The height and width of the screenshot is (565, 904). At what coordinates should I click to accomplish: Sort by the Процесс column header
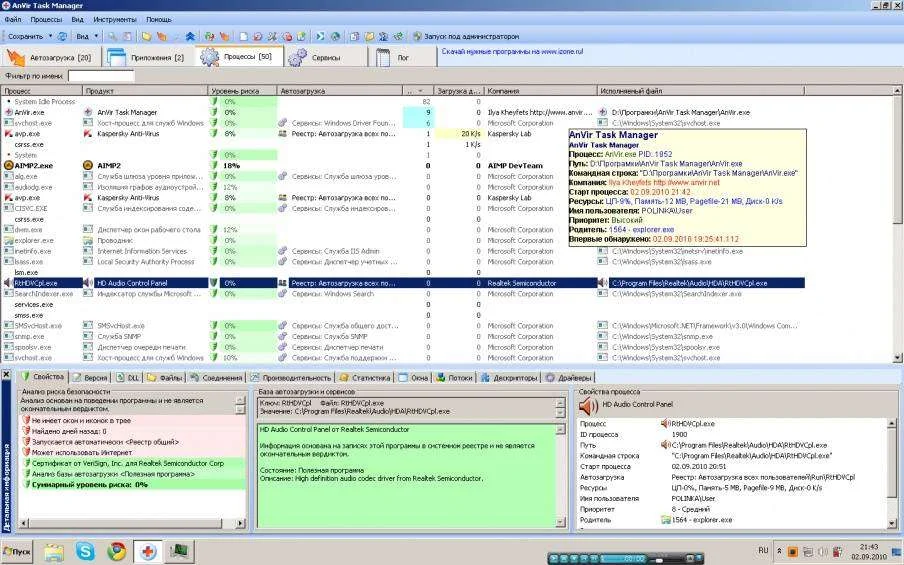(42, 91)
